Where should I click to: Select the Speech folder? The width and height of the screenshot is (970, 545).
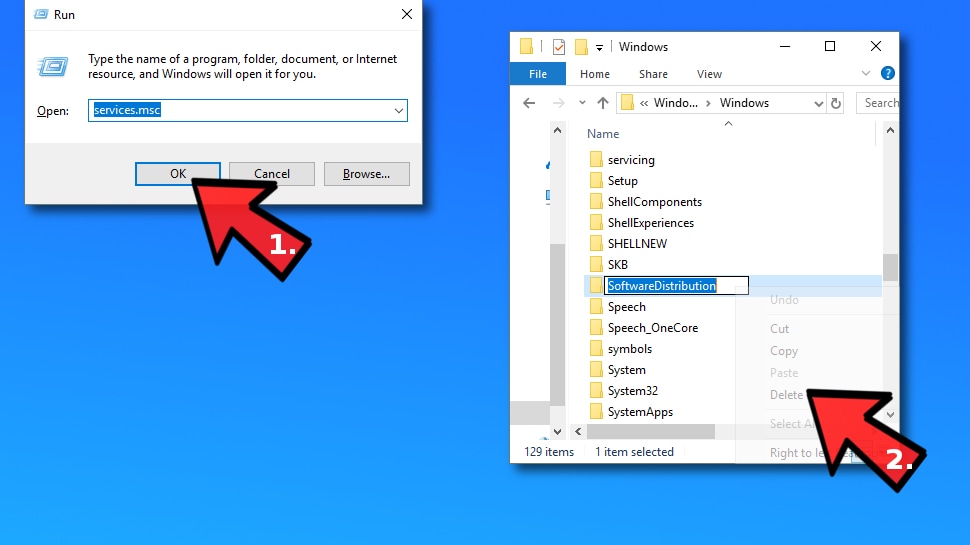627,307
